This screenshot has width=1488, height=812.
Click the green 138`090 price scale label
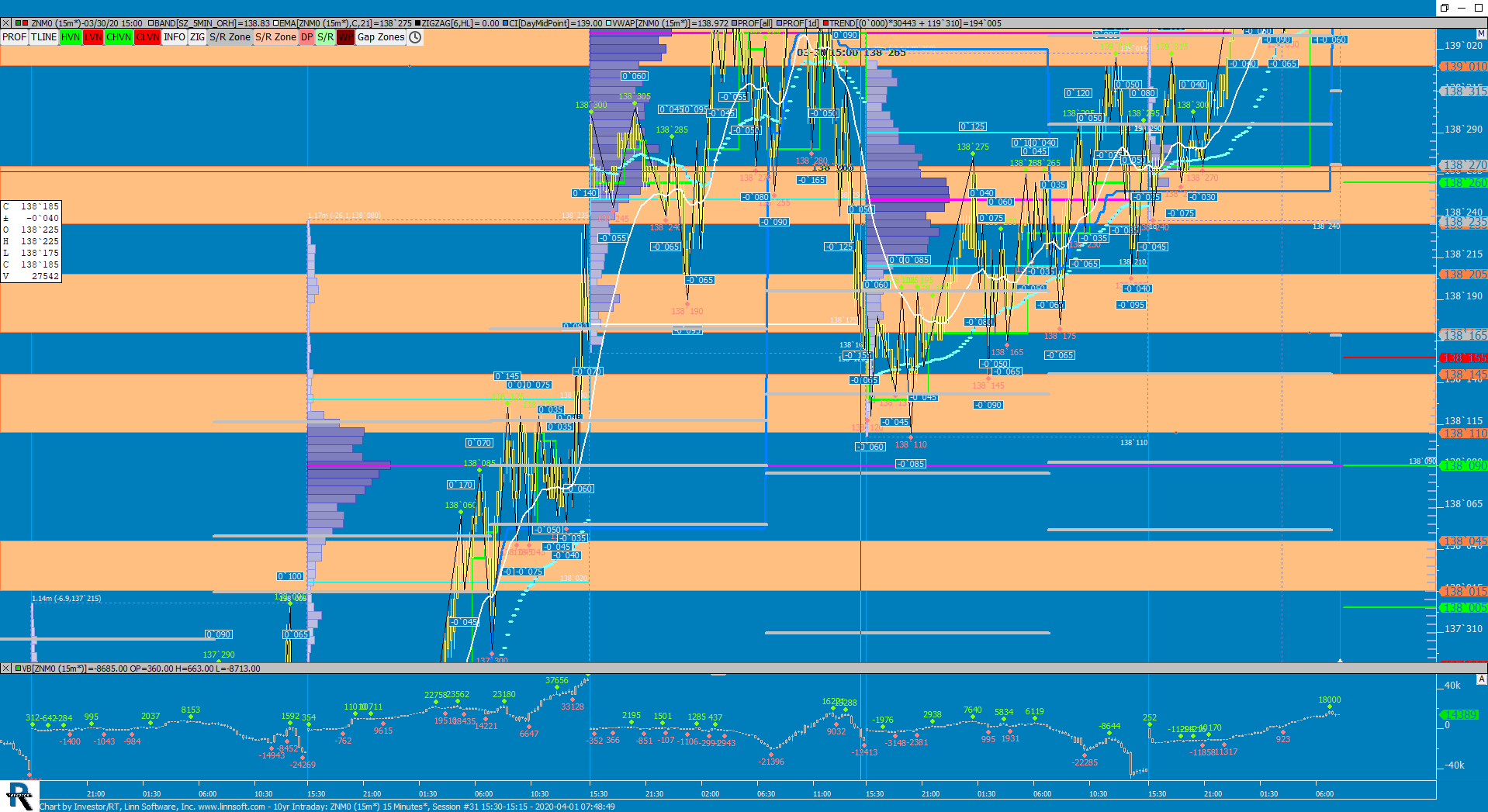1463,465
